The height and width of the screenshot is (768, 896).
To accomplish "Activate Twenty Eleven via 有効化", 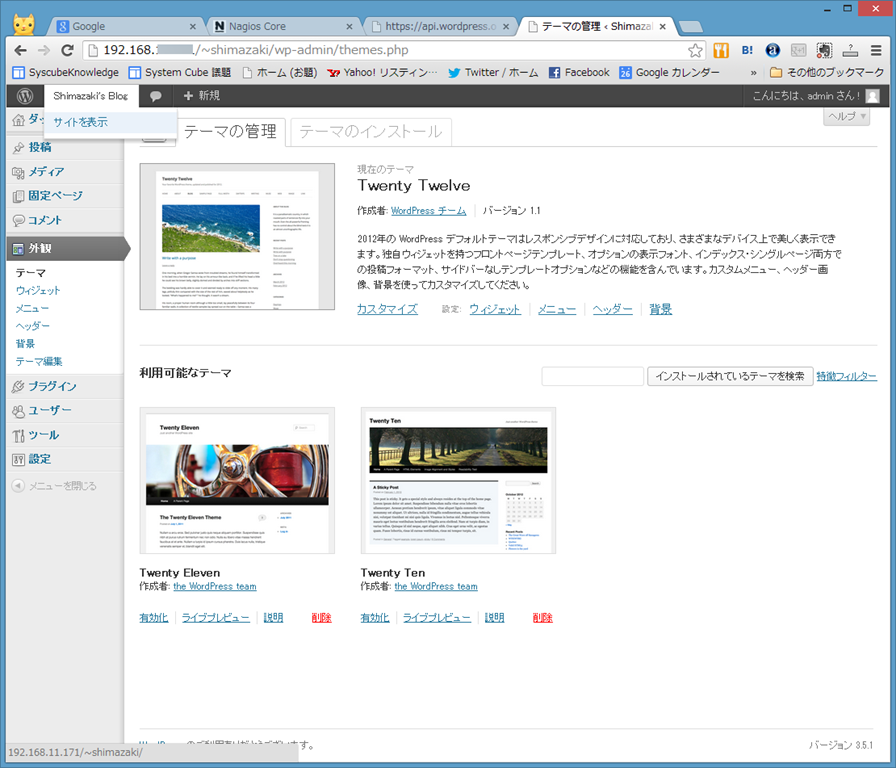I will tap(154, 618).
